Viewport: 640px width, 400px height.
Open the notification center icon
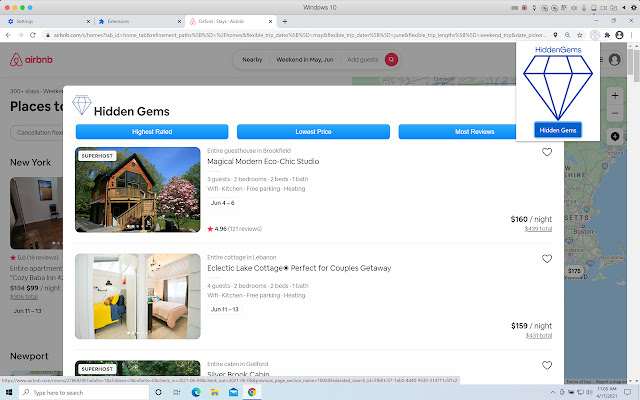[x=627, y=392]
